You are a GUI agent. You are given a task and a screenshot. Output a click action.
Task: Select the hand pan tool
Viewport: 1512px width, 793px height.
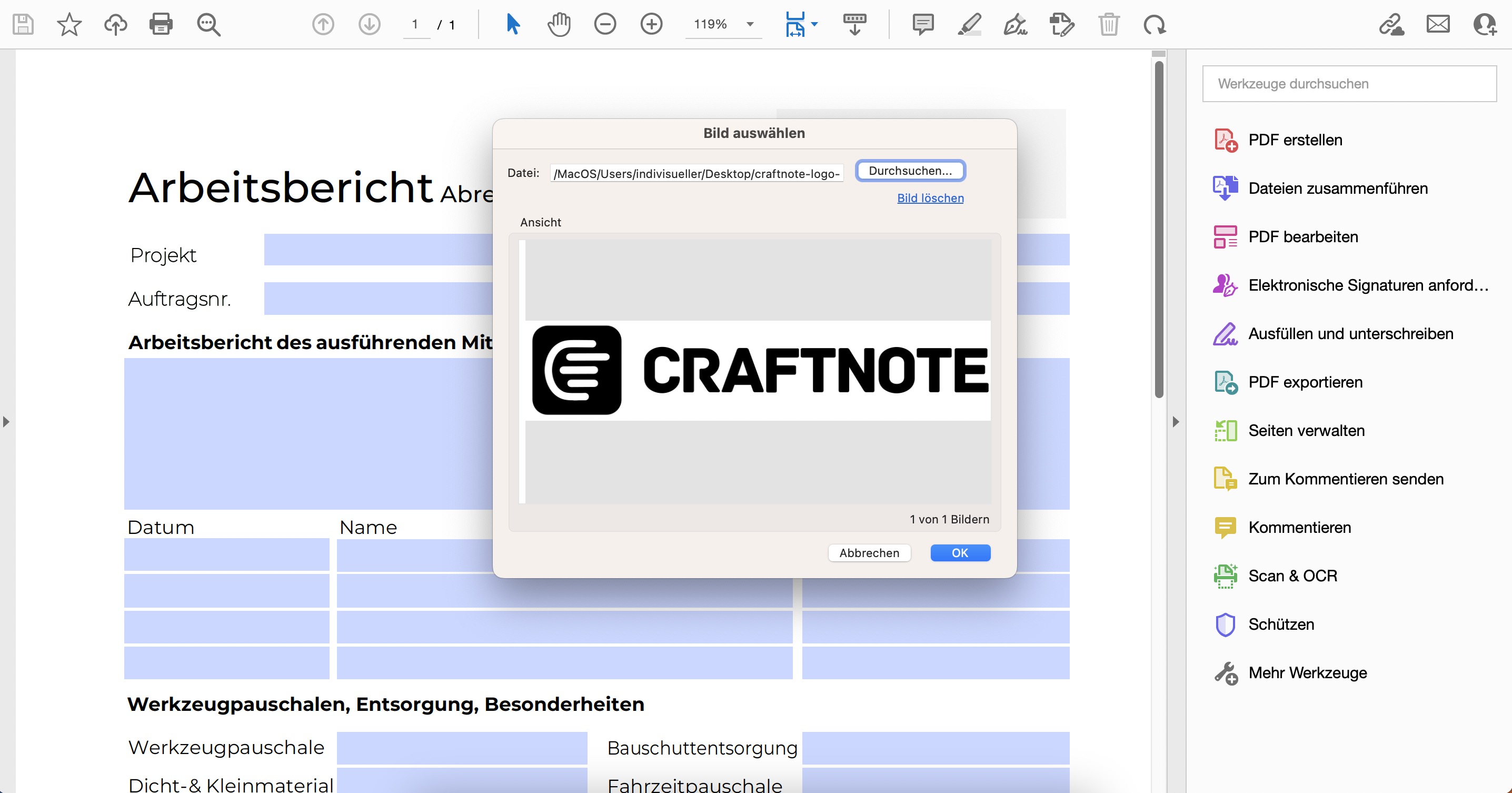[x=559, y=24]
